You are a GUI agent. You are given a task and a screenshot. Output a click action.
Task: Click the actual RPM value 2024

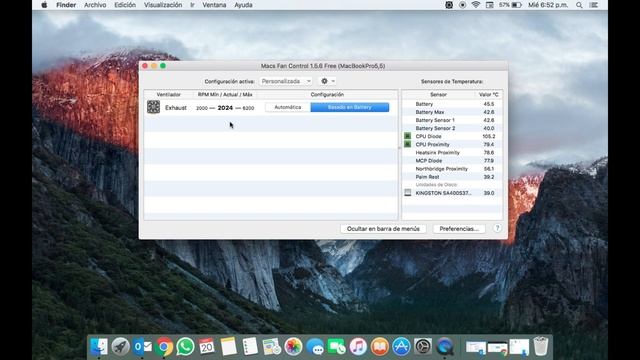pyautogui.click(x=225, y=108)
